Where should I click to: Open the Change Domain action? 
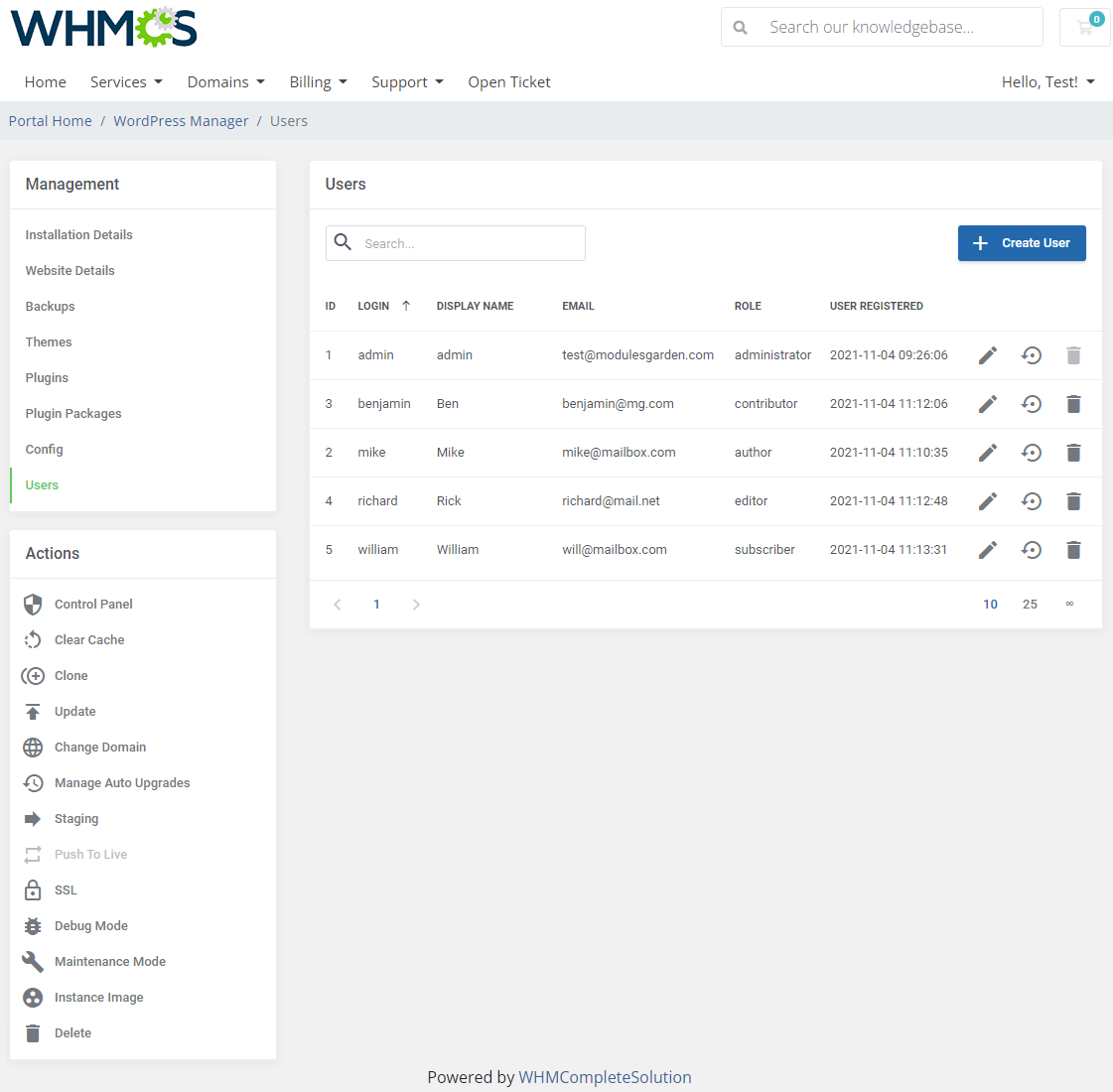coord(99,747)
